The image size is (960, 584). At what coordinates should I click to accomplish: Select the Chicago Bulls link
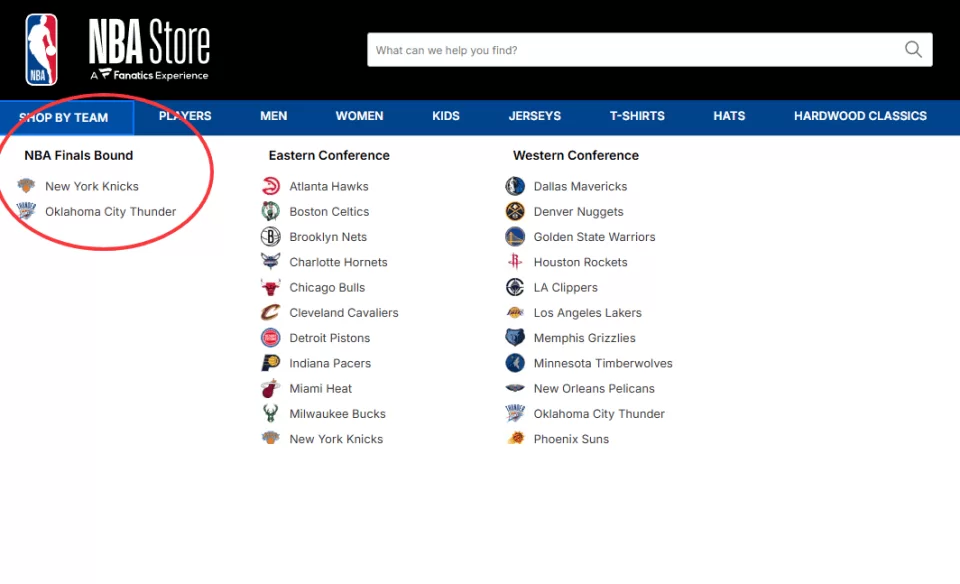[327, 288]
